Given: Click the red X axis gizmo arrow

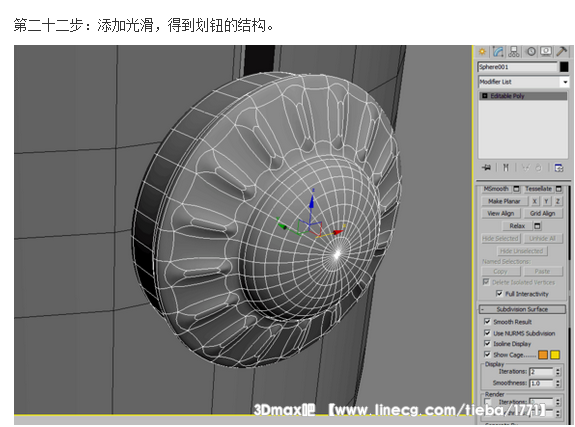Looking at the screenshot, I should point(337,232).
